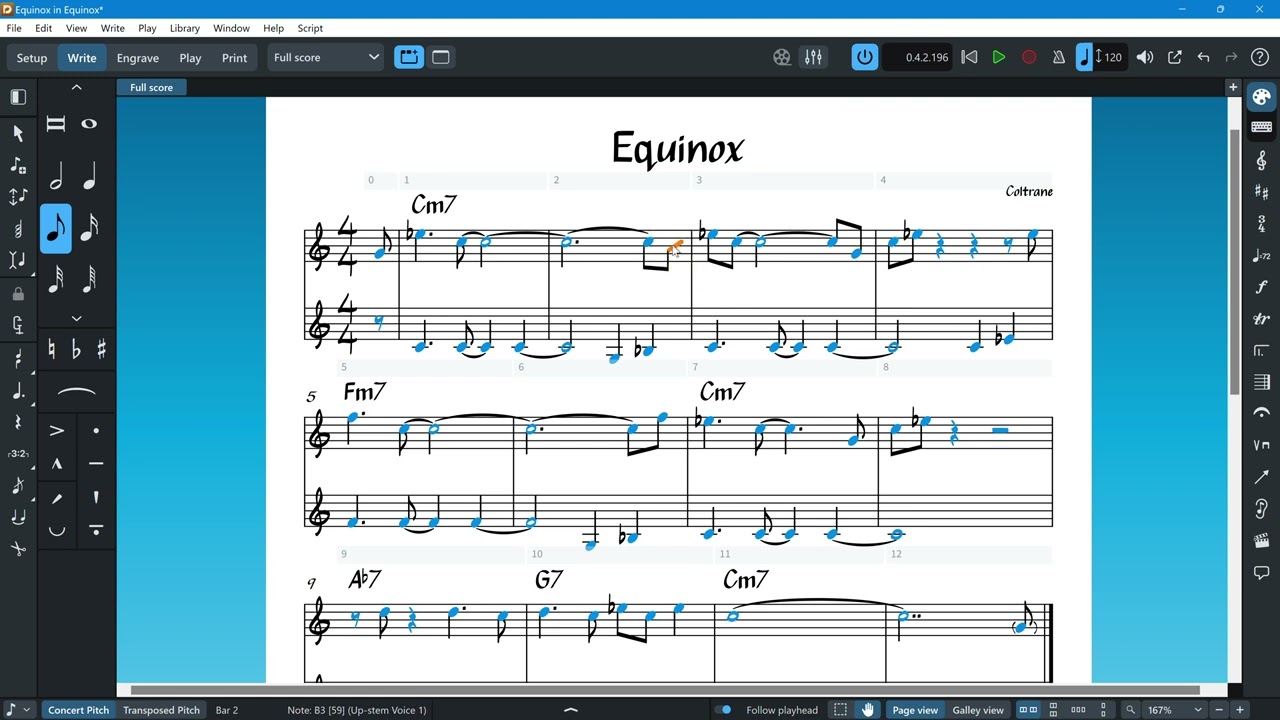
Task: Toggle the dotted note option
Action: 18,391
